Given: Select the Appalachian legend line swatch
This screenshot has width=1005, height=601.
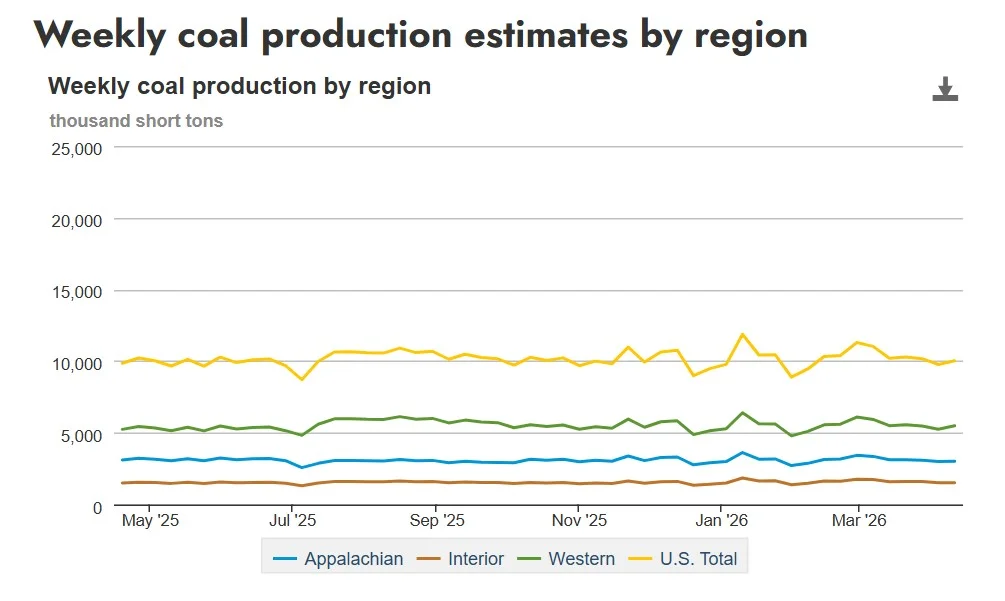Looking at the screenshot, I should [283, 559].
